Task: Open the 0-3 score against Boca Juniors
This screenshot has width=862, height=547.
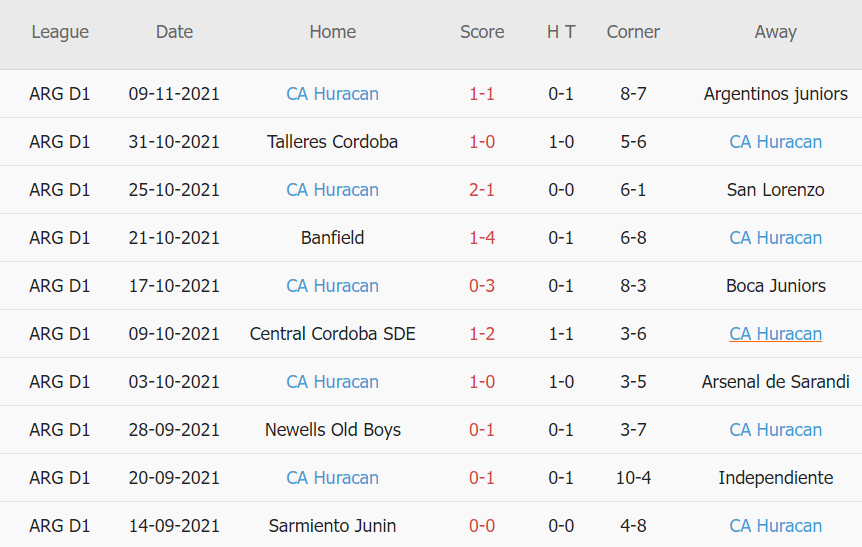Action: (x=482, y=286)
